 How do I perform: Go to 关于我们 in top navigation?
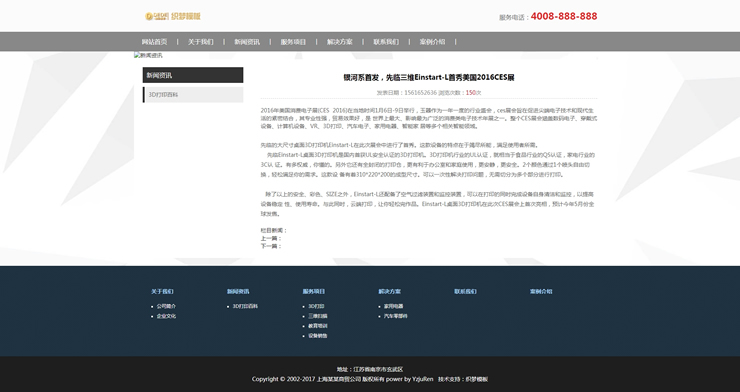coord(201,42)
